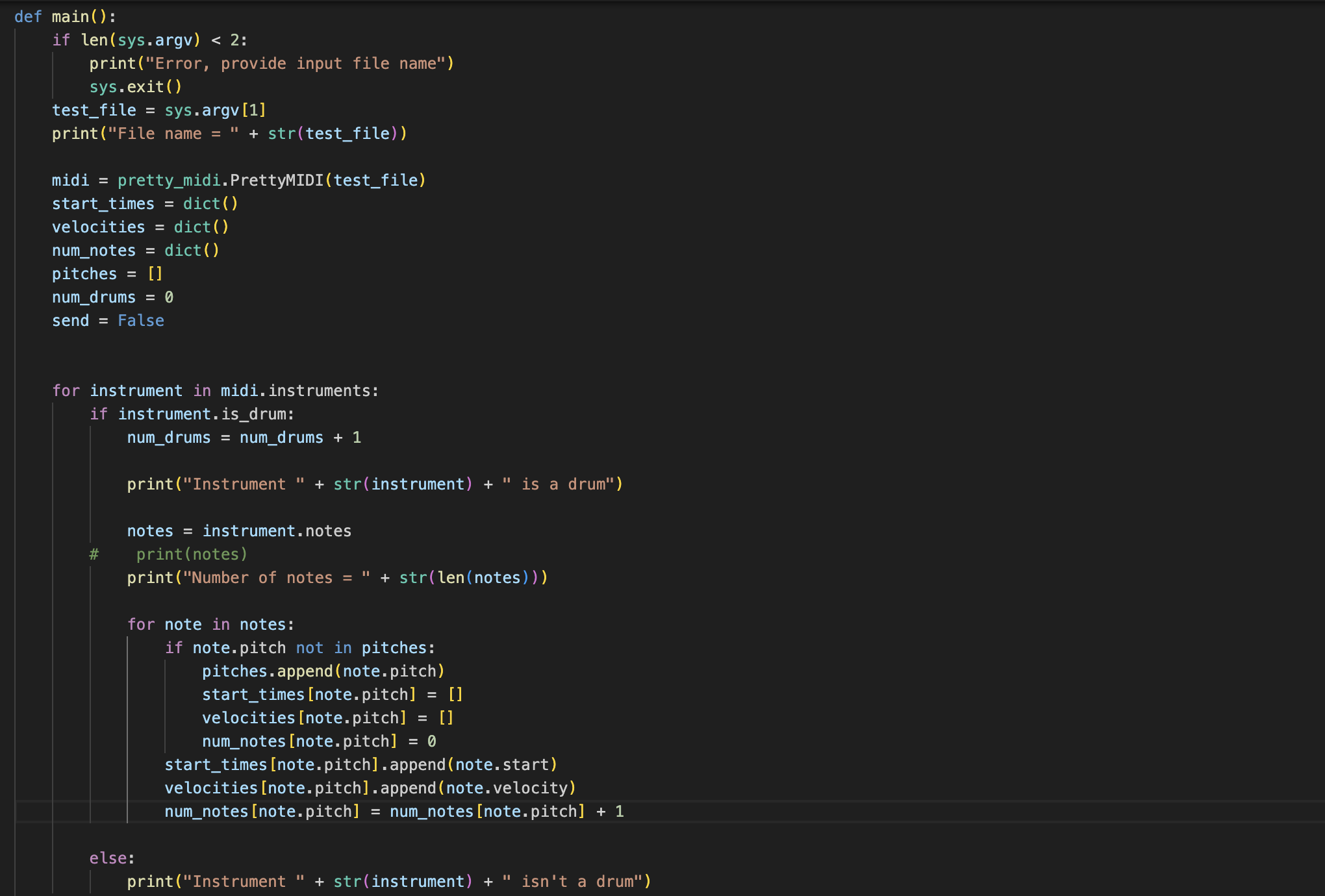The image size is (1325, 896).
Task: Click the velocities append note.velocity line
Action: [x=370, y=788]
